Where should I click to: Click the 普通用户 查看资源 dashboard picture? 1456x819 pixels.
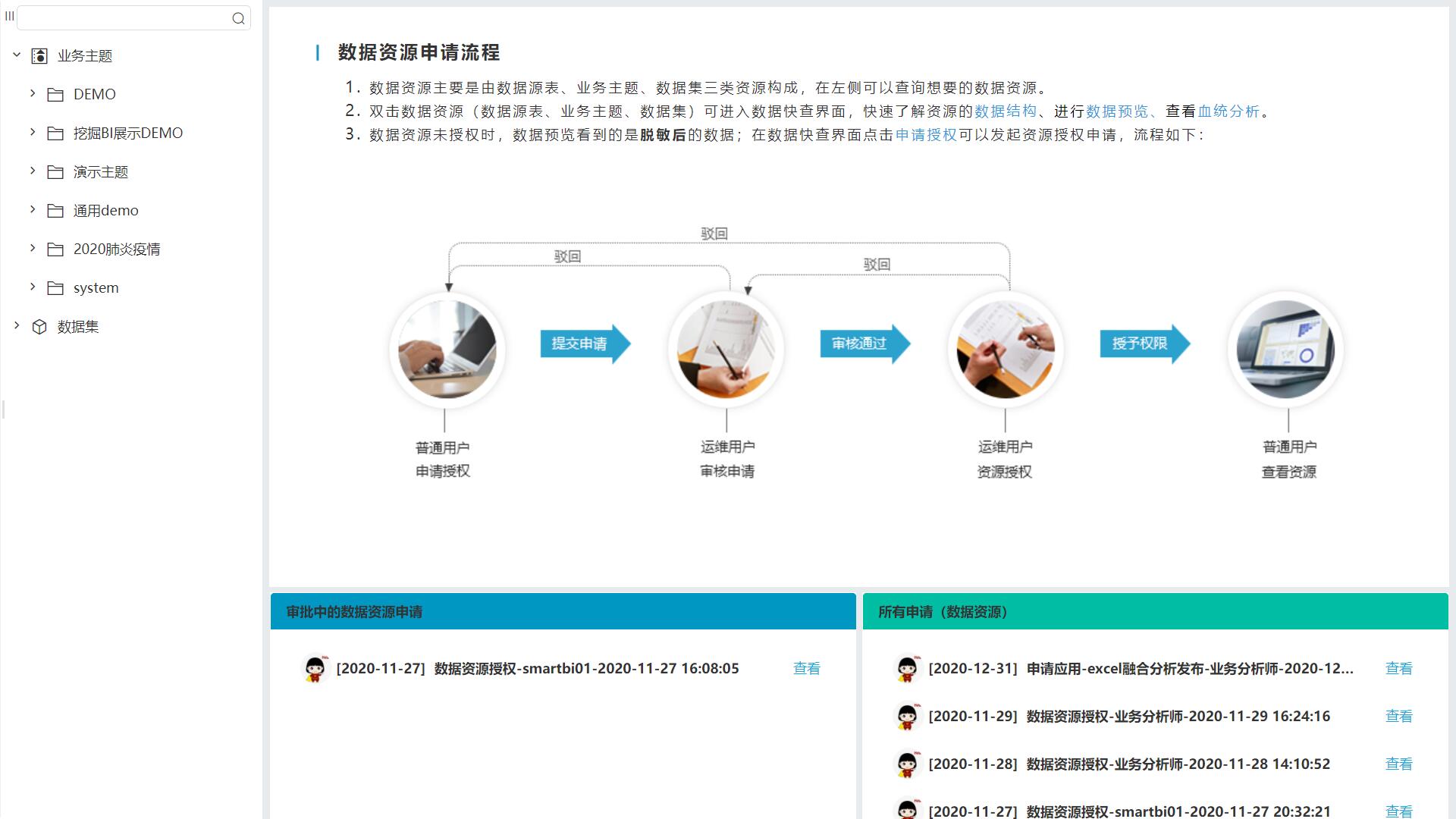1285,350
